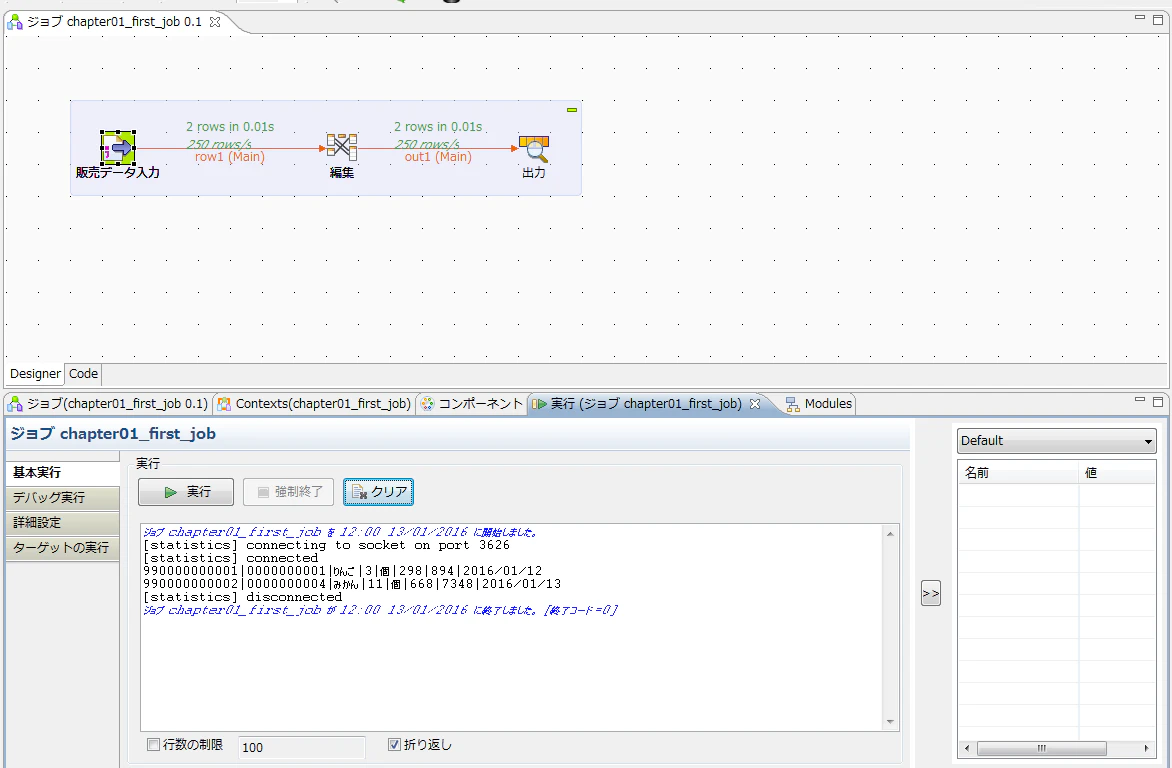Image resolution: width=1172 pixels, height=768 pixels.
Task: Click the クリア clear console button
Action: point(378,492)
